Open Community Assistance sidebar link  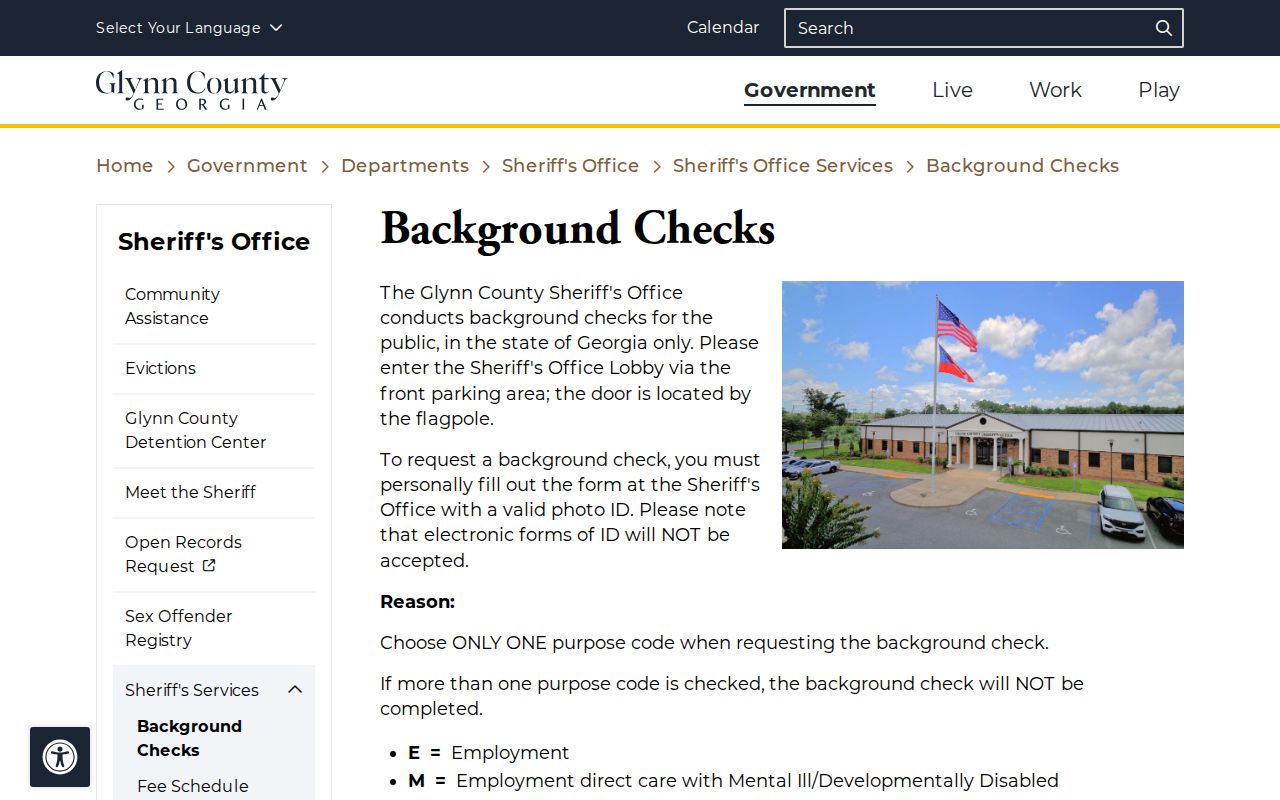[214, 306]
